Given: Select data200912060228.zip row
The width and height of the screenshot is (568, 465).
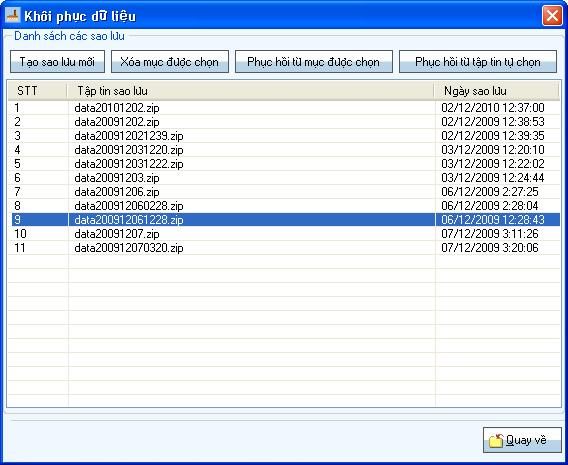Looking at the screenshot, I should [x=284, y=206].
